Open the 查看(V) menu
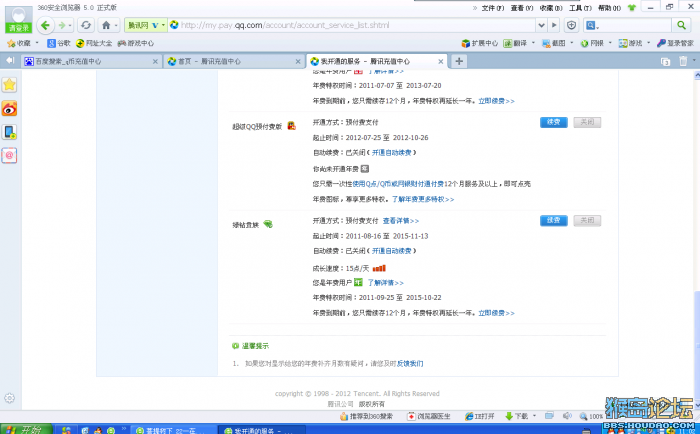 point(522,8)
